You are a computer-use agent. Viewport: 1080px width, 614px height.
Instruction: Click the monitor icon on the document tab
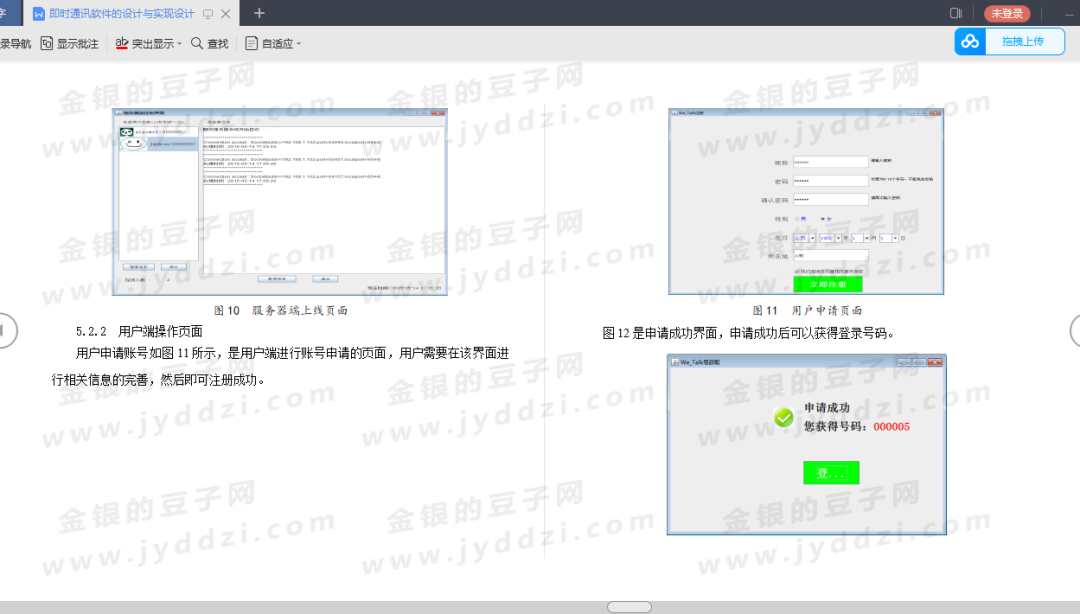click(207, 14)
